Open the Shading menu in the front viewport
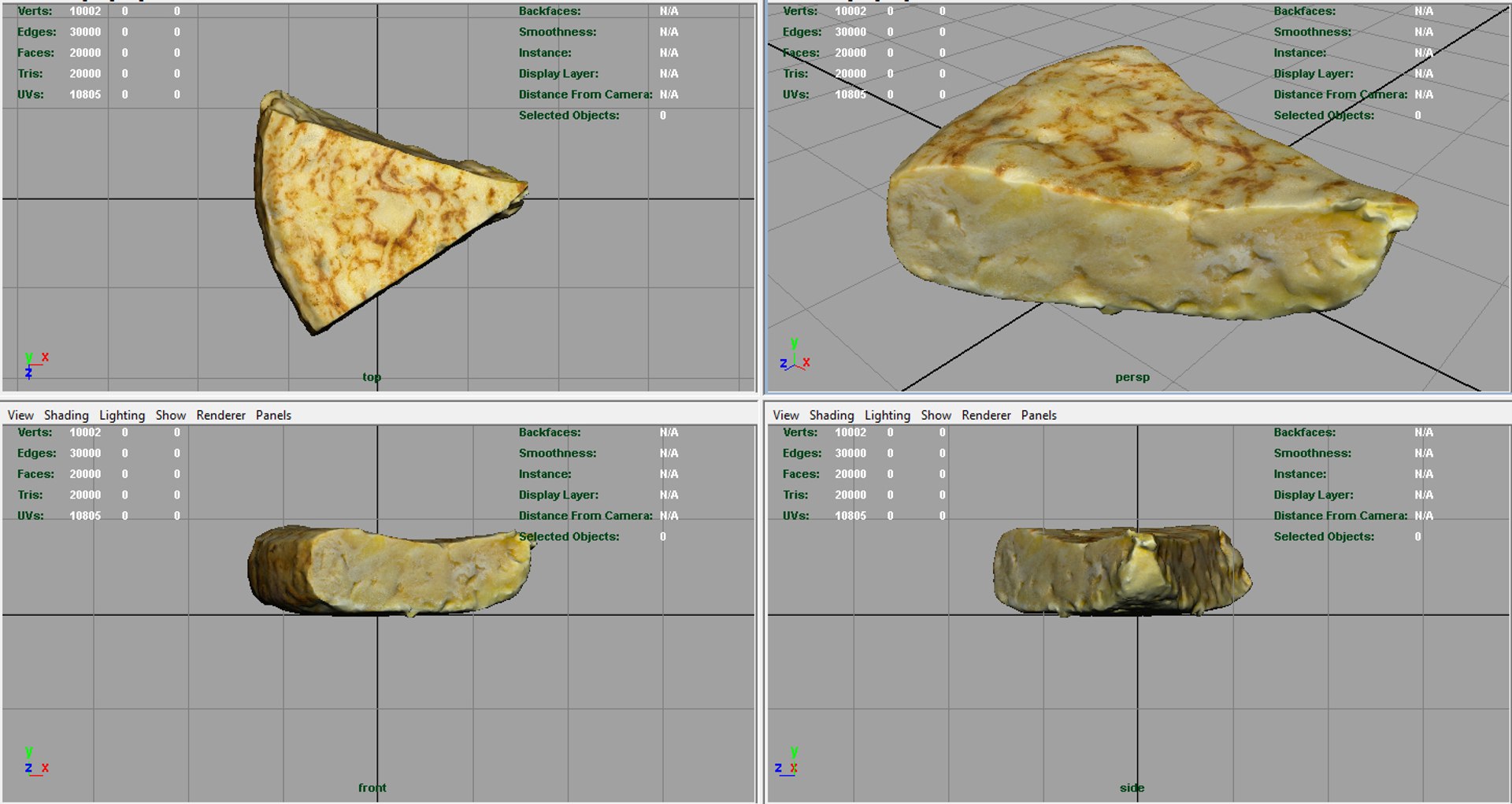1512x804 pixels. 66,415
